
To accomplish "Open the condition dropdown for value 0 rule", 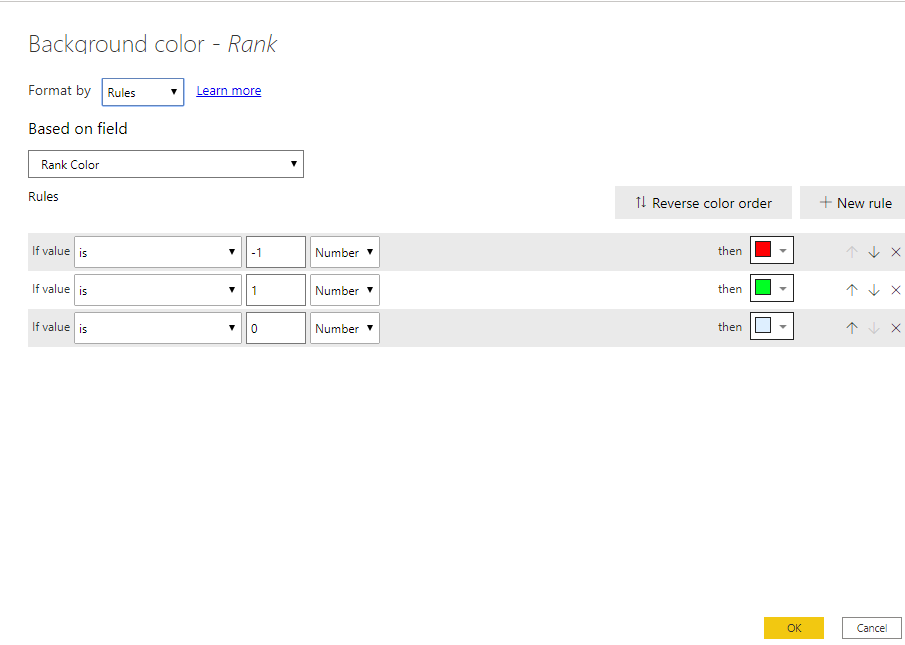I will (x=158, y=328).
